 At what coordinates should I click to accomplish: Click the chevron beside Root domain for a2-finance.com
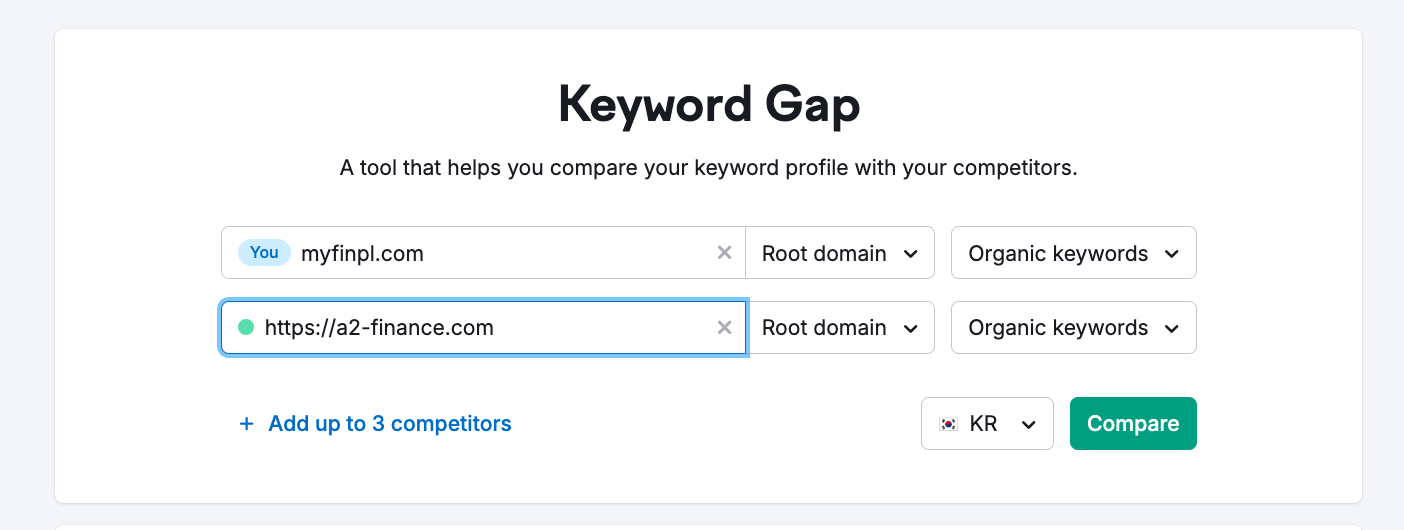910,328
